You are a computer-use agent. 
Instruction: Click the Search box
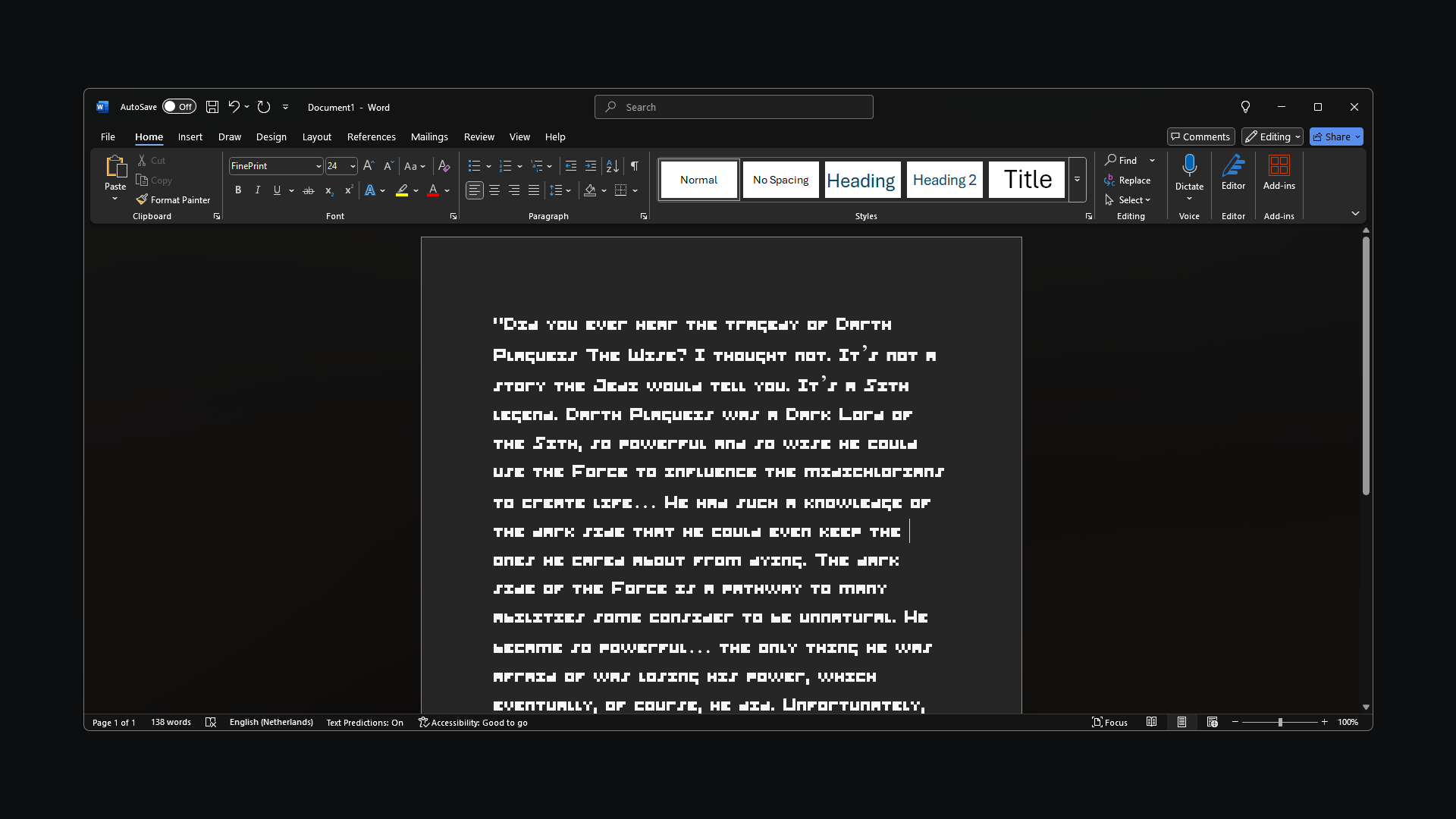pos(734,107)
